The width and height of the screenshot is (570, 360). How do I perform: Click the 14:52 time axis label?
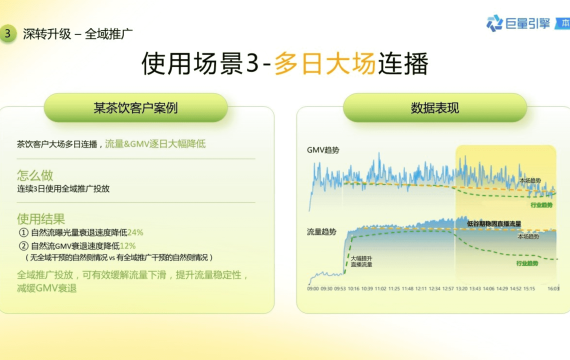(x=515, y=288)
